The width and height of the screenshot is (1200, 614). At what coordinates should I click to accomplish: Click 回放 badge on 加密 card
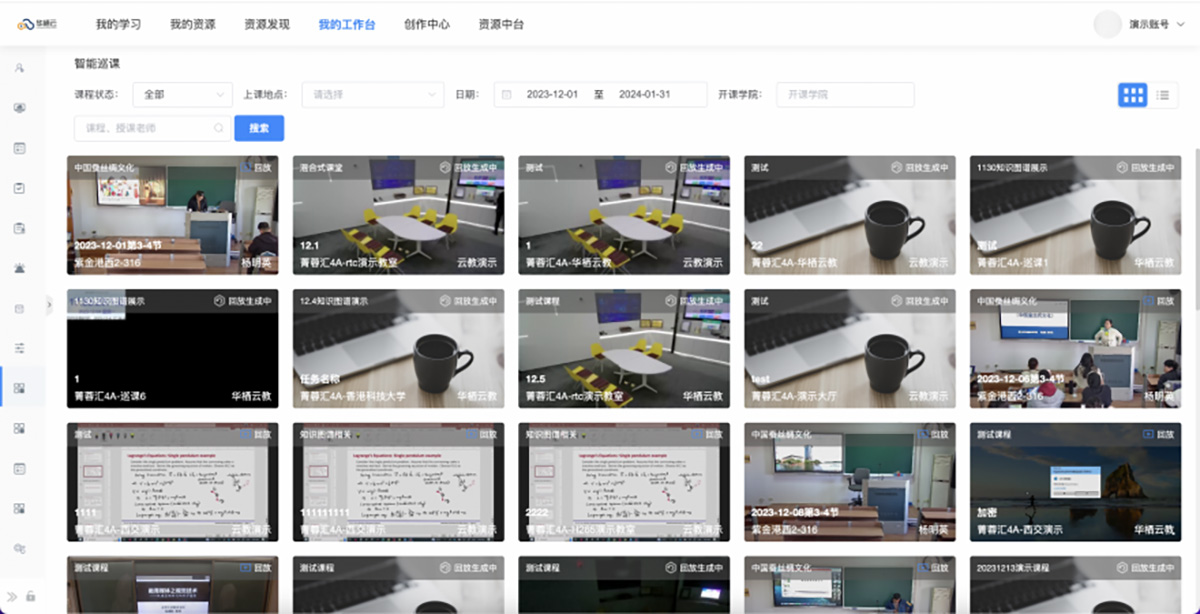pos(1158,435)
